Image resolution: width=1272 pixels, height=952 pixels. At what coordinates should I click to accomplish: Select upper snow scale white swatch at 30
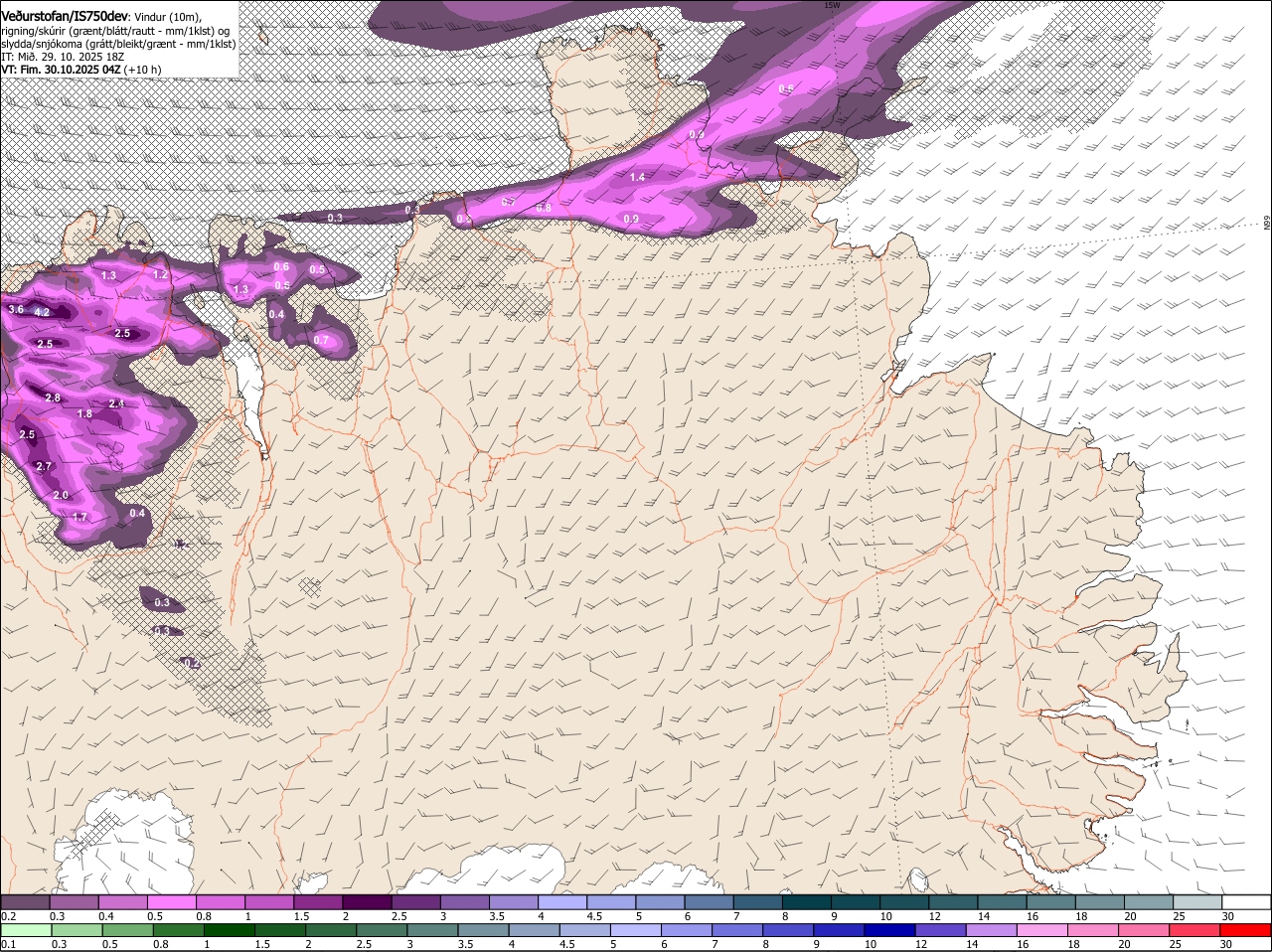[x=1247, y=901]
